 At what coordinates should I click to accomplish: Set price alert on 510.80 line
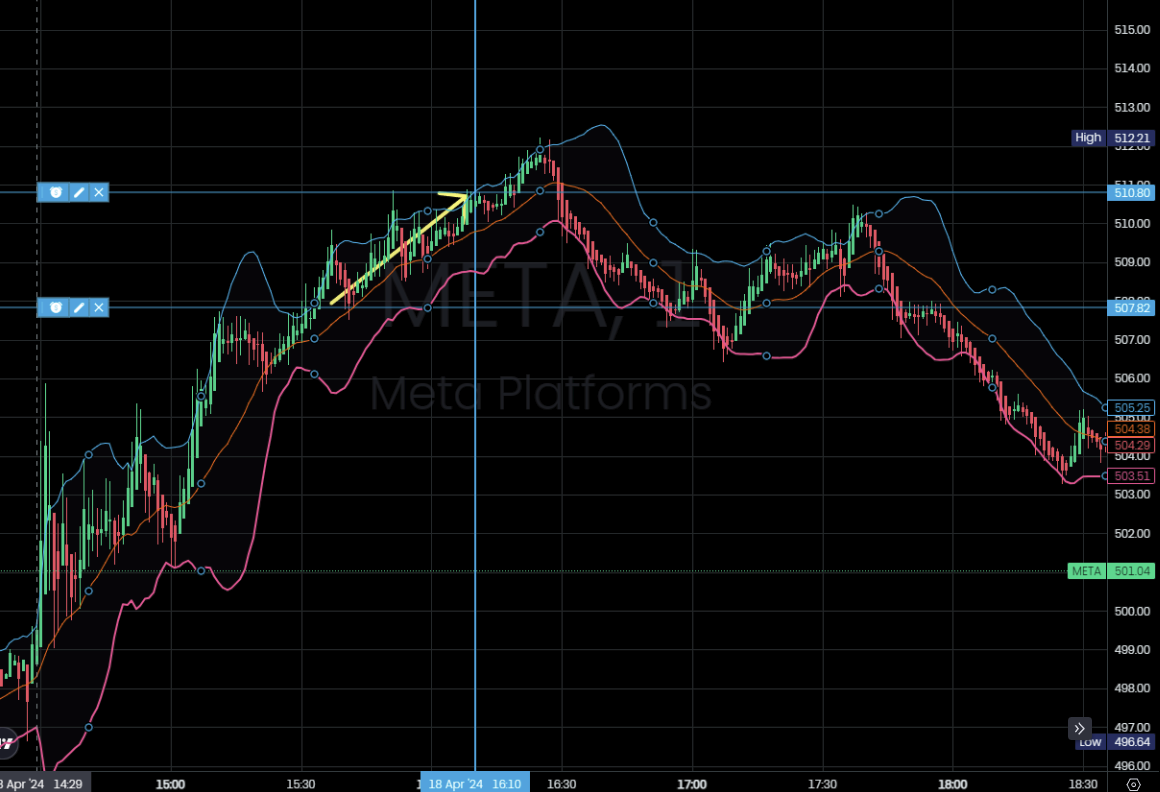click(56, 192)
